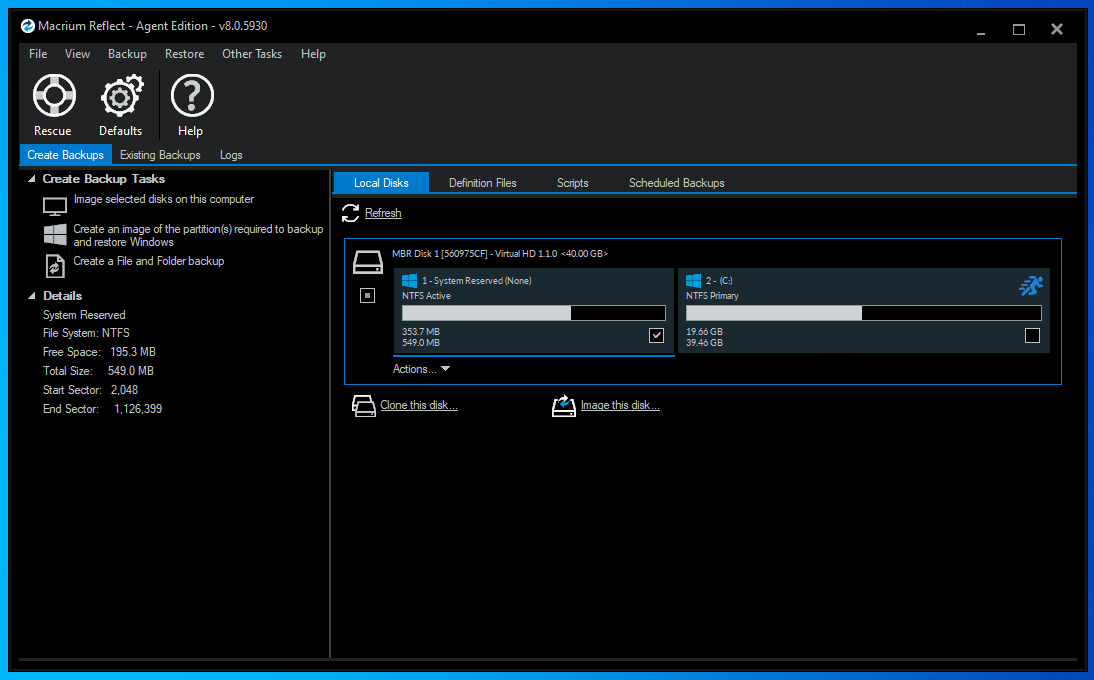Screen dimensions: 1094x680
Task: Click Image selected disks on this computer
Action: pyautogui.click(x=164, y=200)
